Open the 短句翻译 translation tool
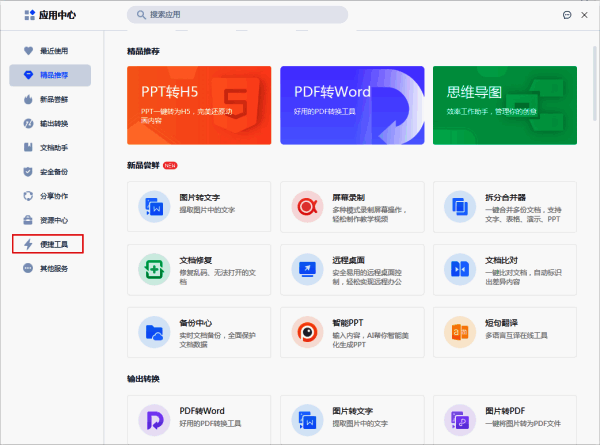Viewport: 600px width, 445px height. point(461,331)
